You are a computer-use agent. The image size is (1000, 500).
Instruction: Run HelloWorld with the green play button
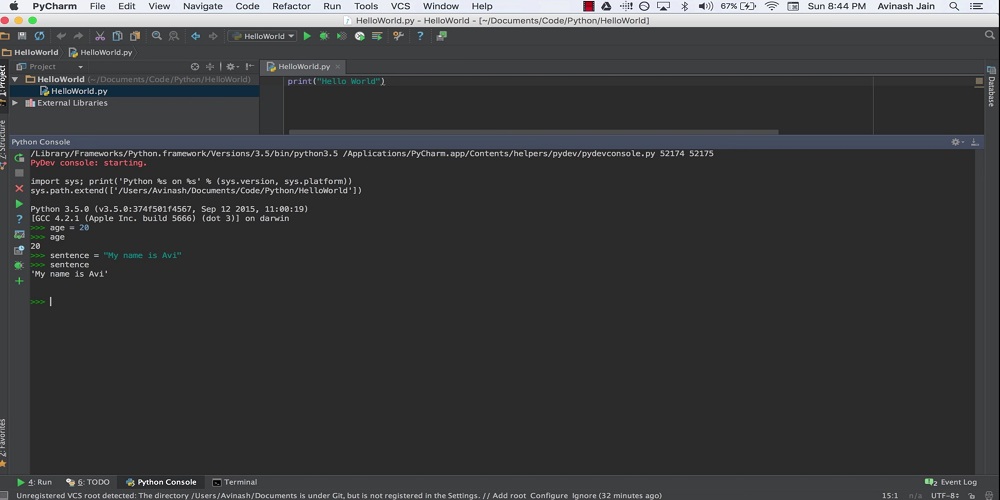(307, 36)
